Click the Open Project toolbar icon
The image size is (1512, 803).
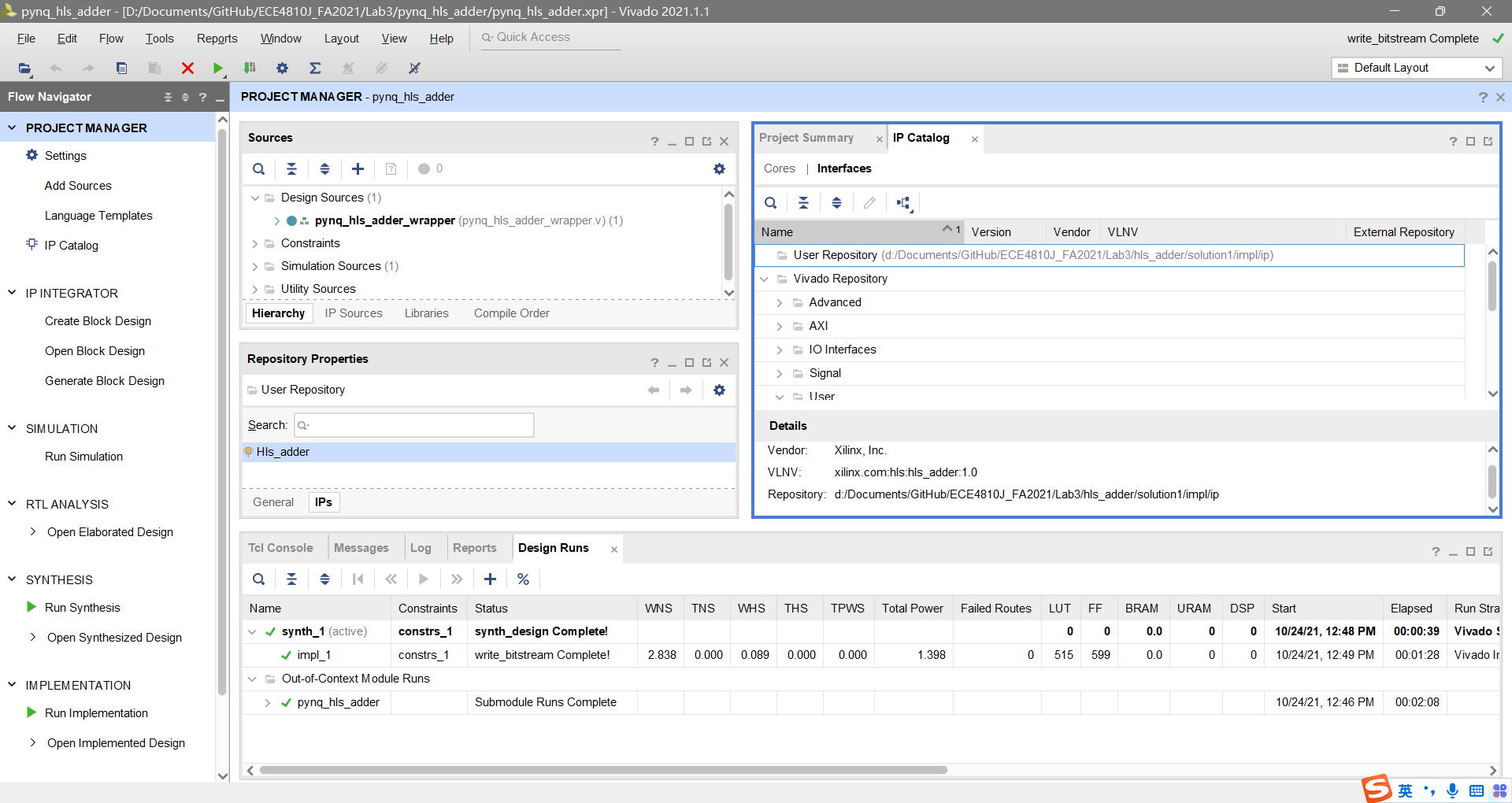pyautogui.click(x=25, y=68)
